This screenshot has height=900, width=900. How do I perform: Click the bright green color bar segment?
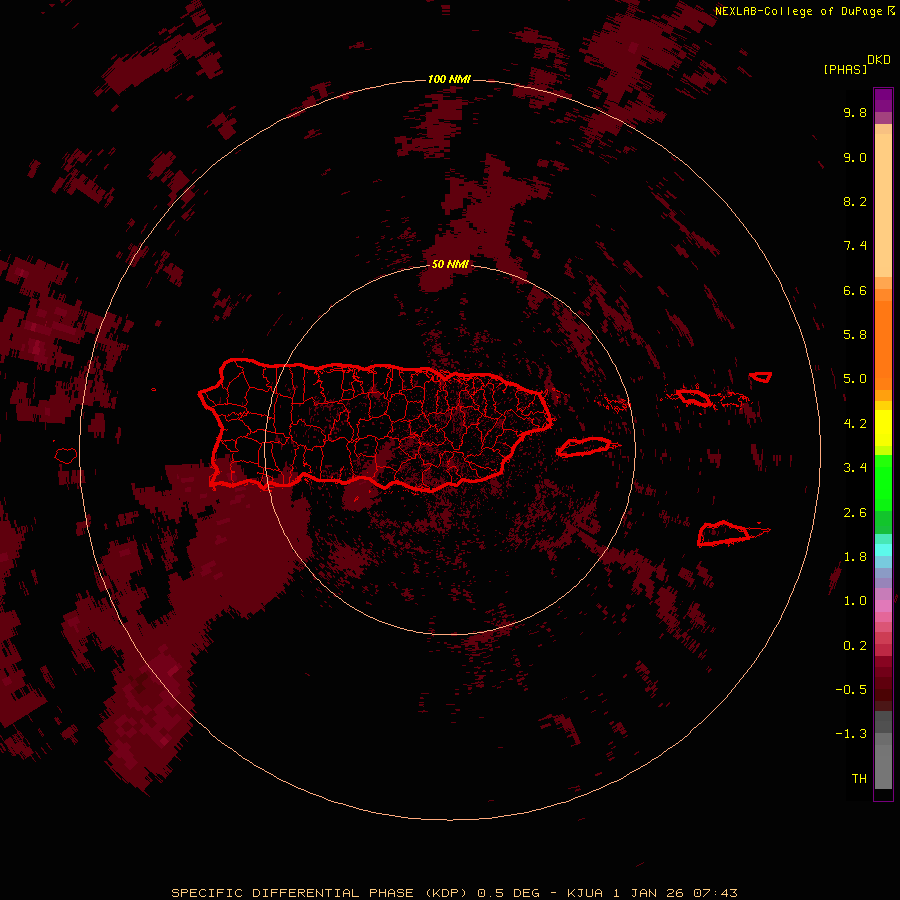click(x=883, y=483)
